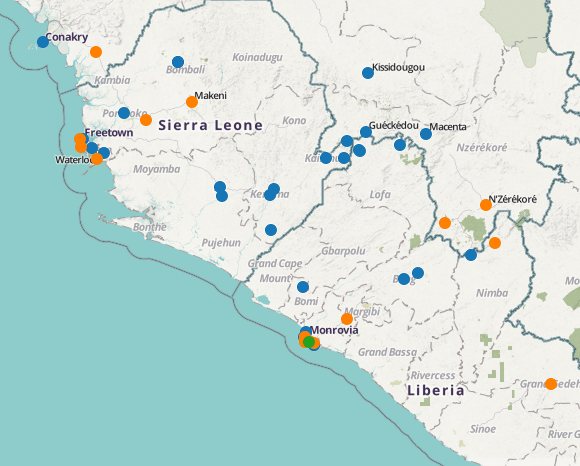Screen dimensions: 580x466
Task: Select the Kambia district label
Action: (112, 80)
